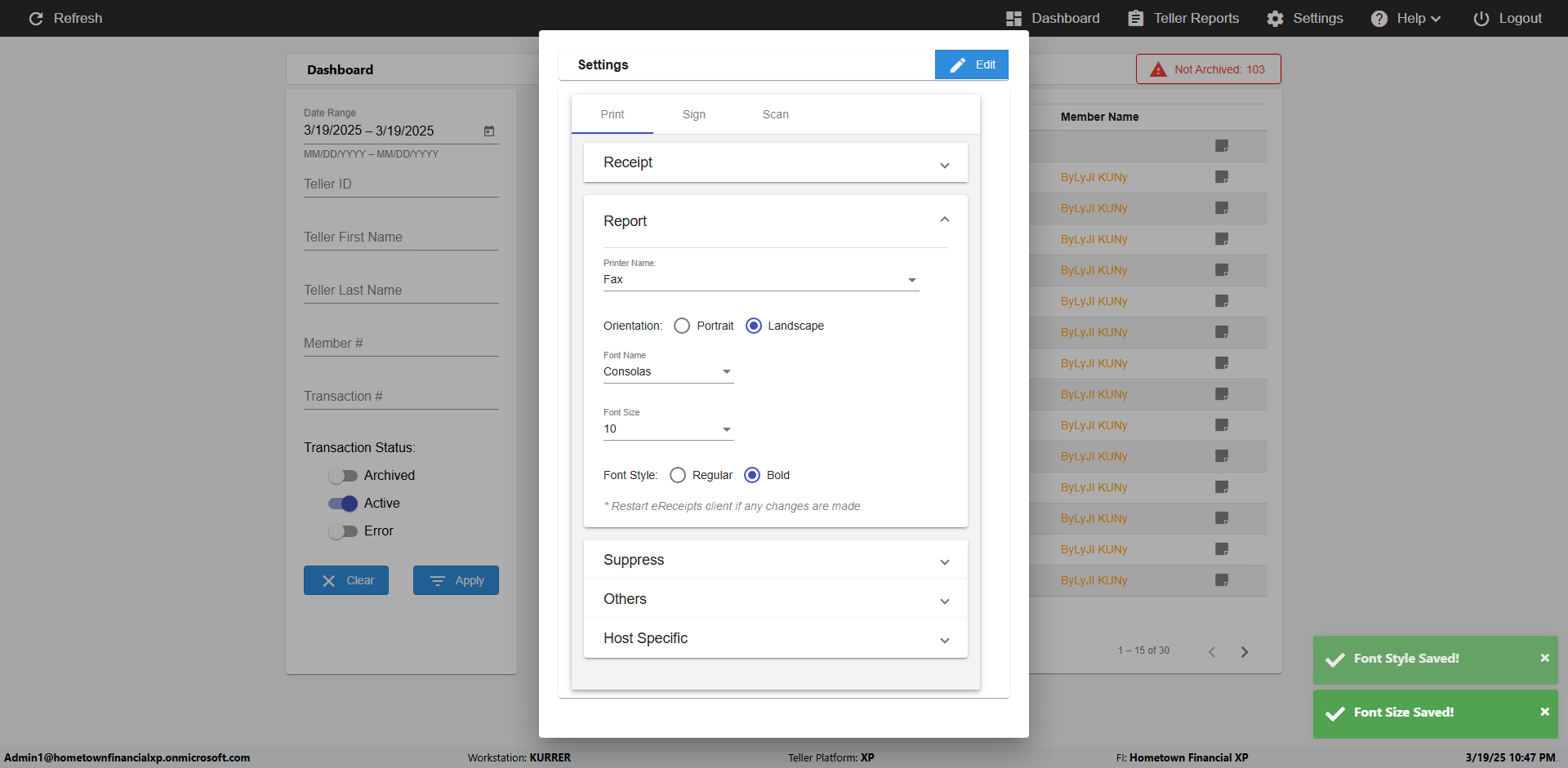Click the Refresh icon in top bar
The height and width of the screenshot is (768, 1568).
[36, 18]
